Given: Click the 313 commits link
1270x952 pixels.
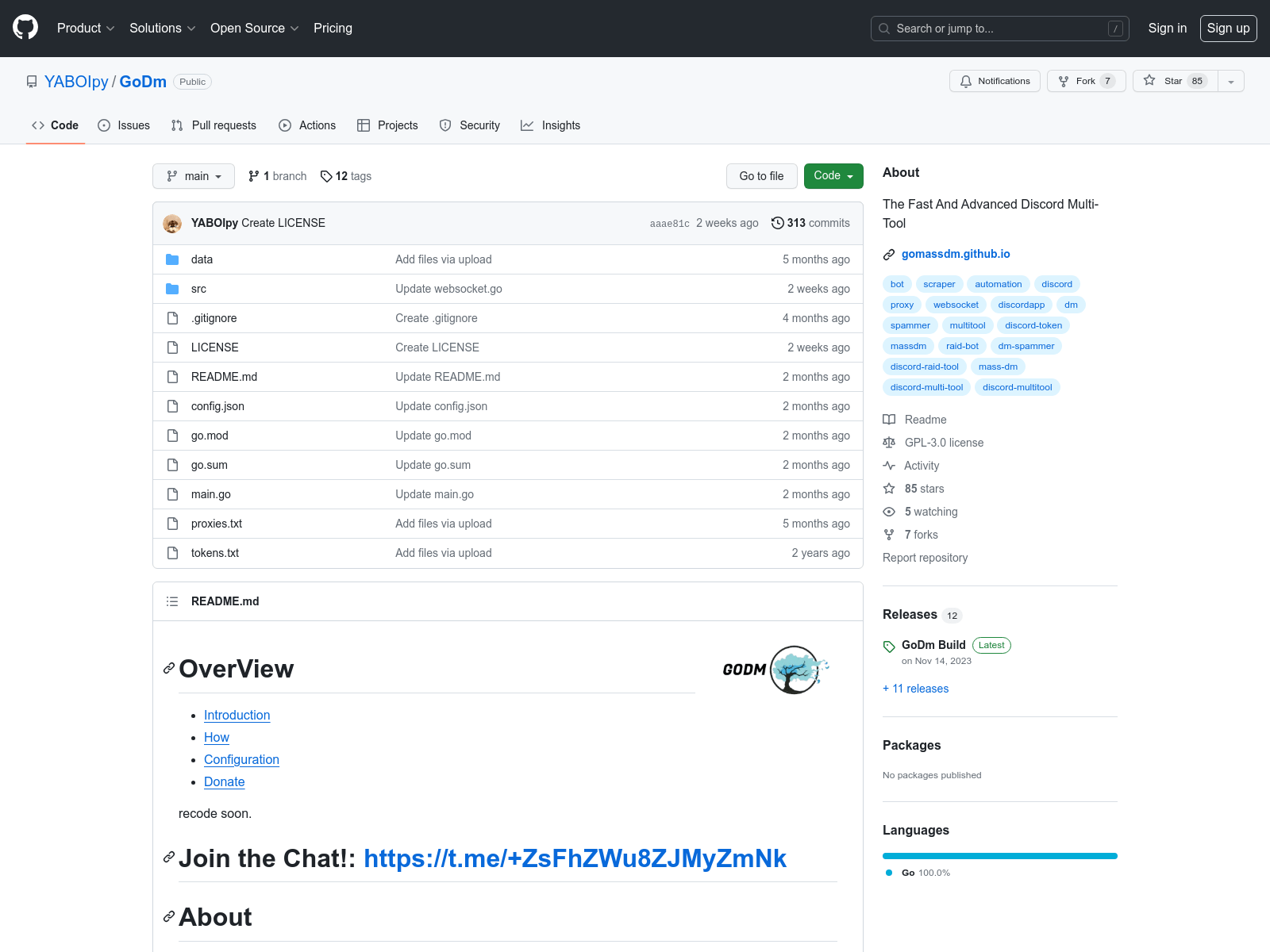Looking at the screenshot, I should pos(810,223).
